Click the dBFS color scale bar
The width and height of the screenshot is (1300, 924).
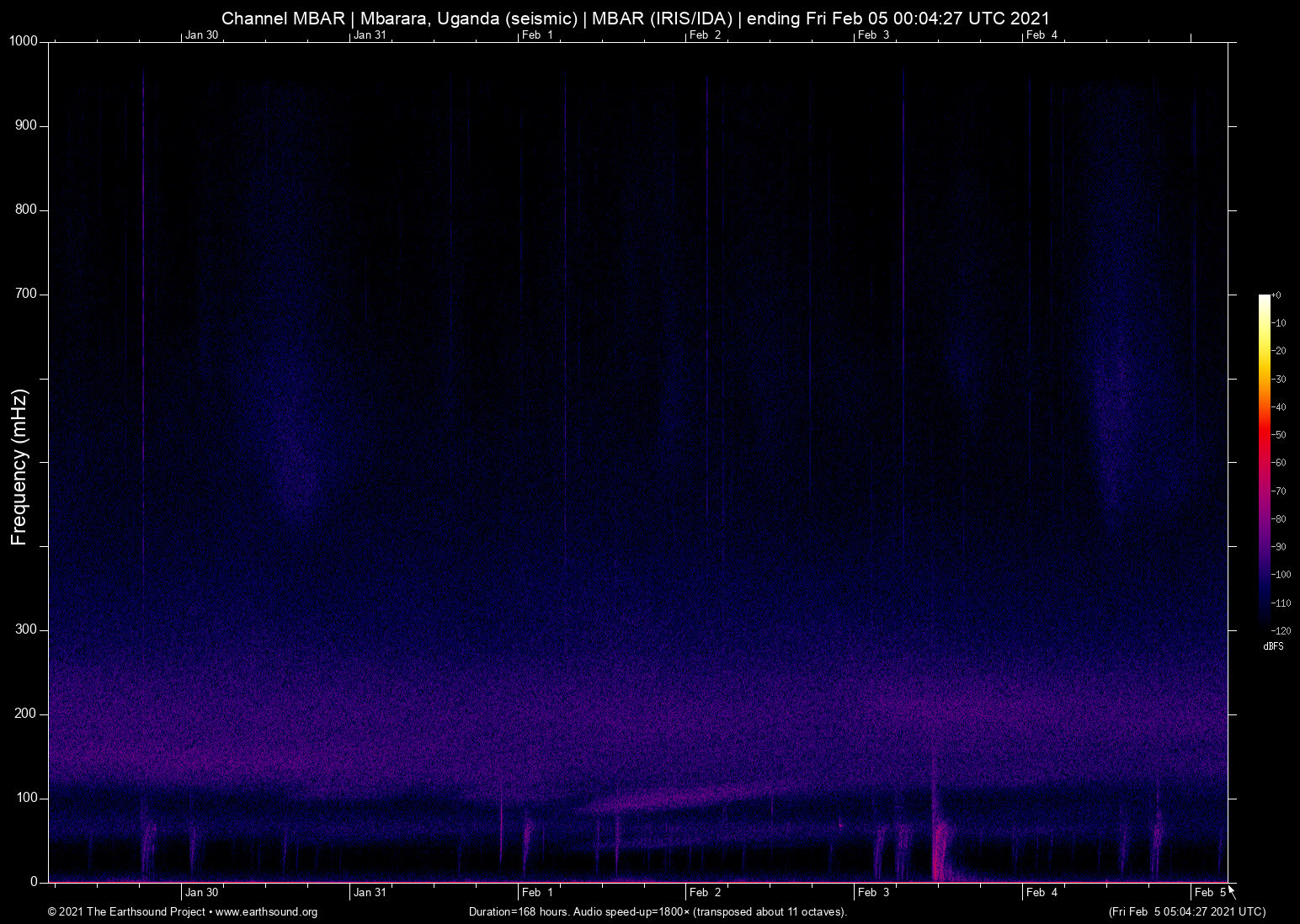coord(1264,461)
